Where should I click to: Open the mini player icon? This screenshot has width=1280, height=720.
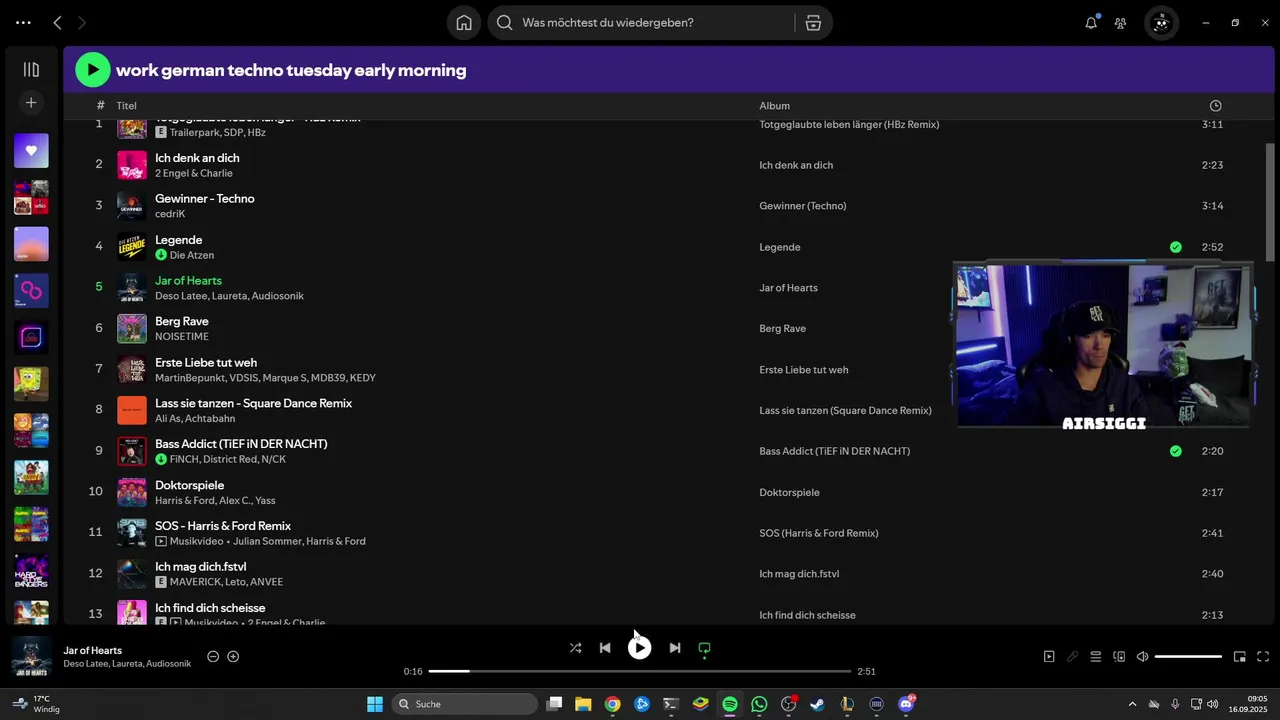point(1240,657)
